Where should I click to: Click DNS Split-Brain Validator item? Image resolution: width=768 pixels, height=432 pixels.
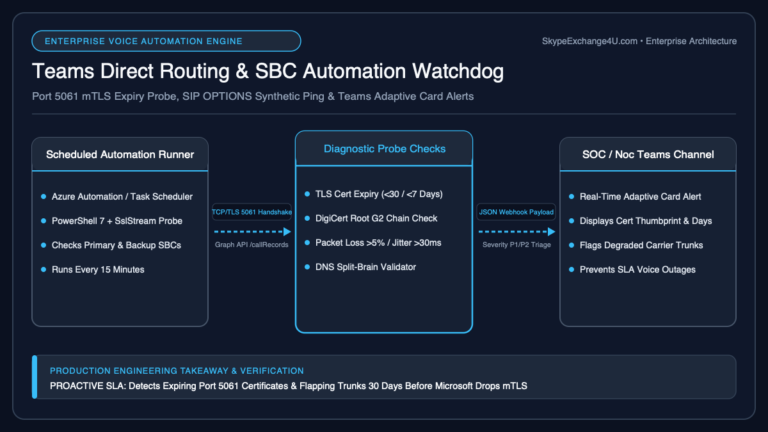point(365,267)
